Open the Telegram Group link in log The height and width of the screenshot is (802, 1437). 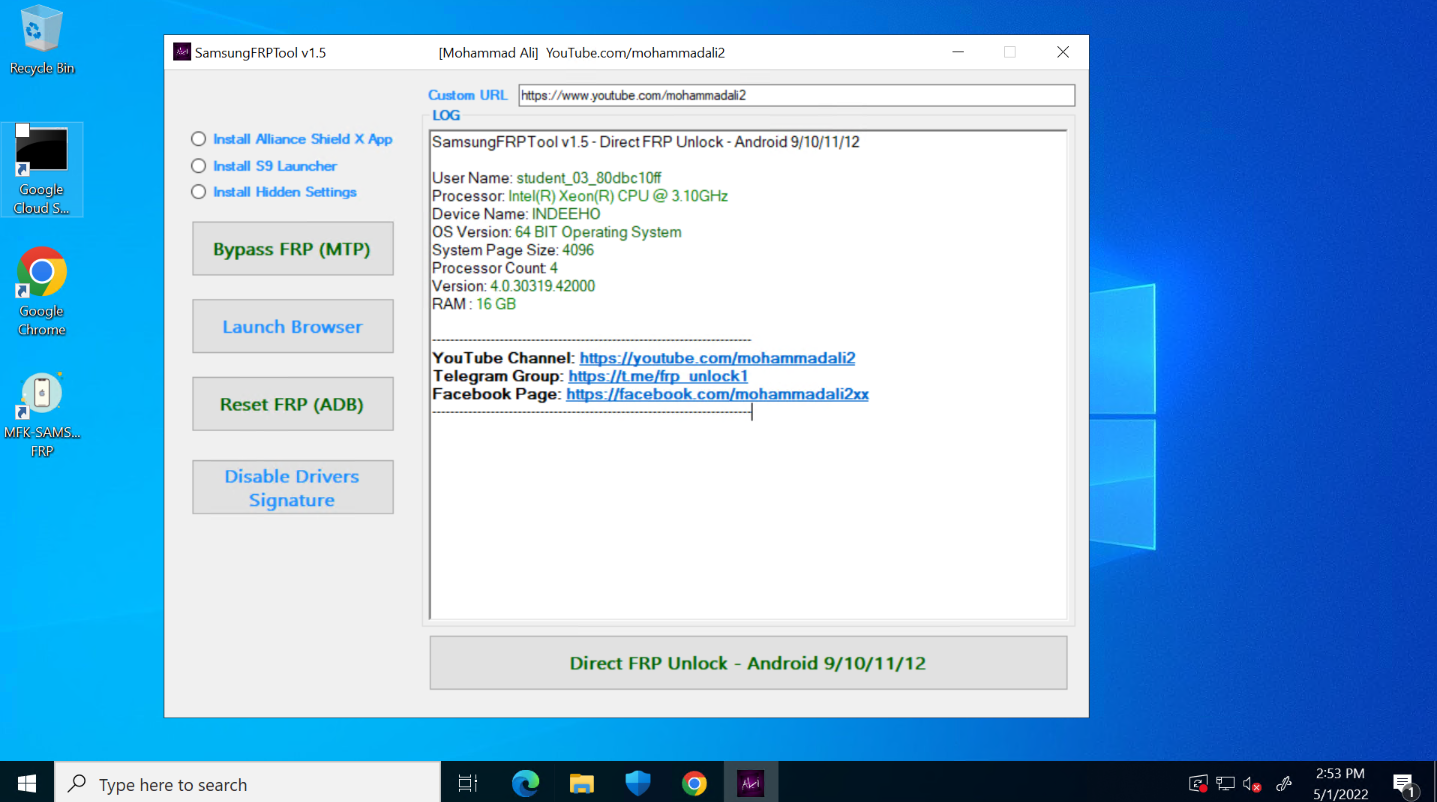658,376
